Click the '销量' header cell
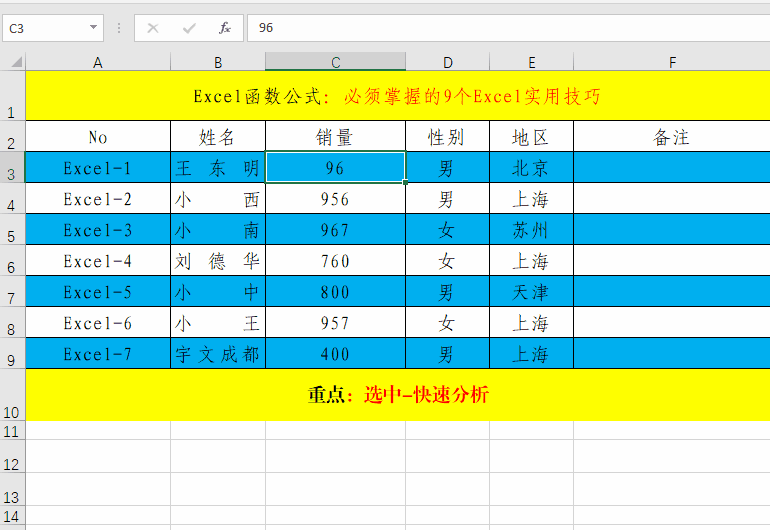Screen dimensions: 770x530 coord(335,136)
